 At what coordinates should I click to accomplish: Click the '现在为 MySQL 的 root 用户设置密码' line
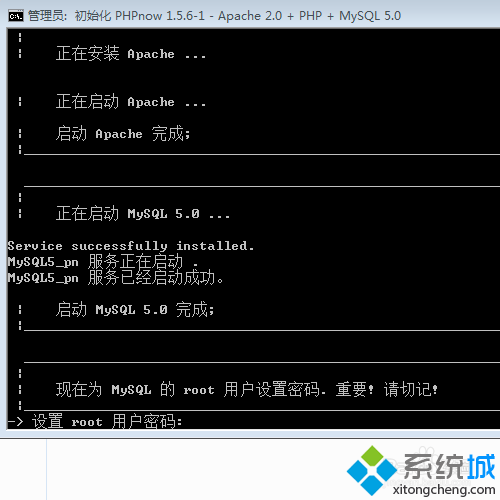coord(191,389)
